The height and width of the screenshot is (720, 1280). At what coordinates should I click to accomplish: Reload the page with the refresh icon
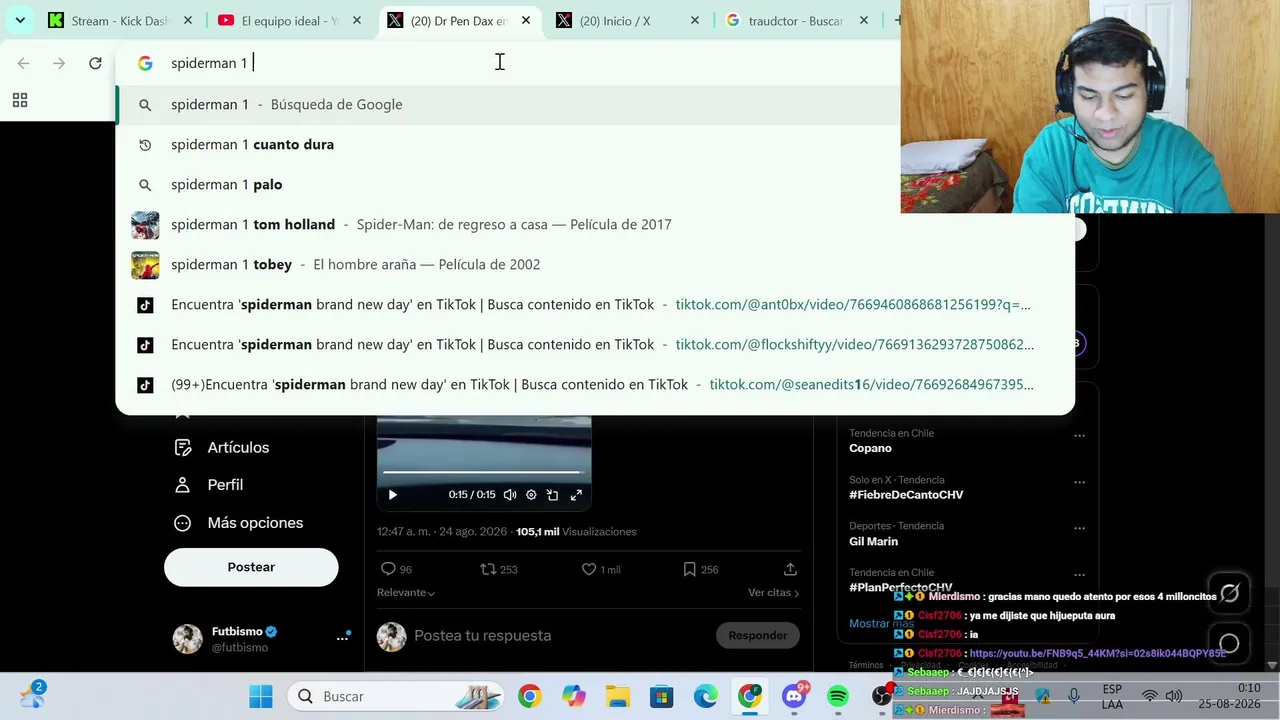95,63
